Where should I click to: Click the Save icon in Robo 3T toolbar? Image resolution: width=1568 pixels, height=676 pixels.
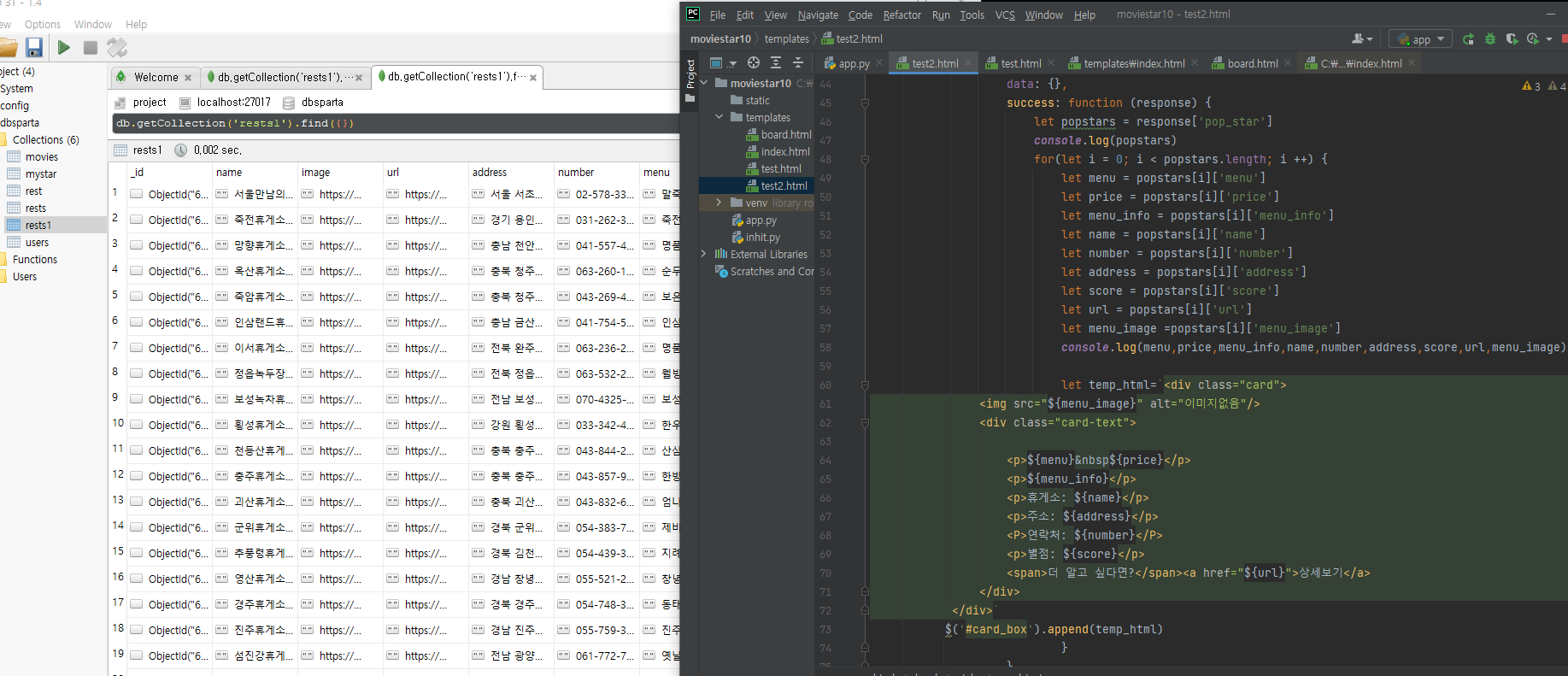(34, 48)
